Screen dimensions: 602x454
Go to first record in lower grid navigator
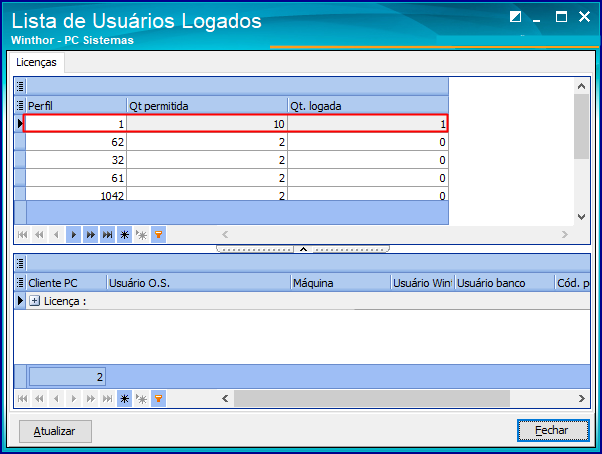click(x=22, y=399)
